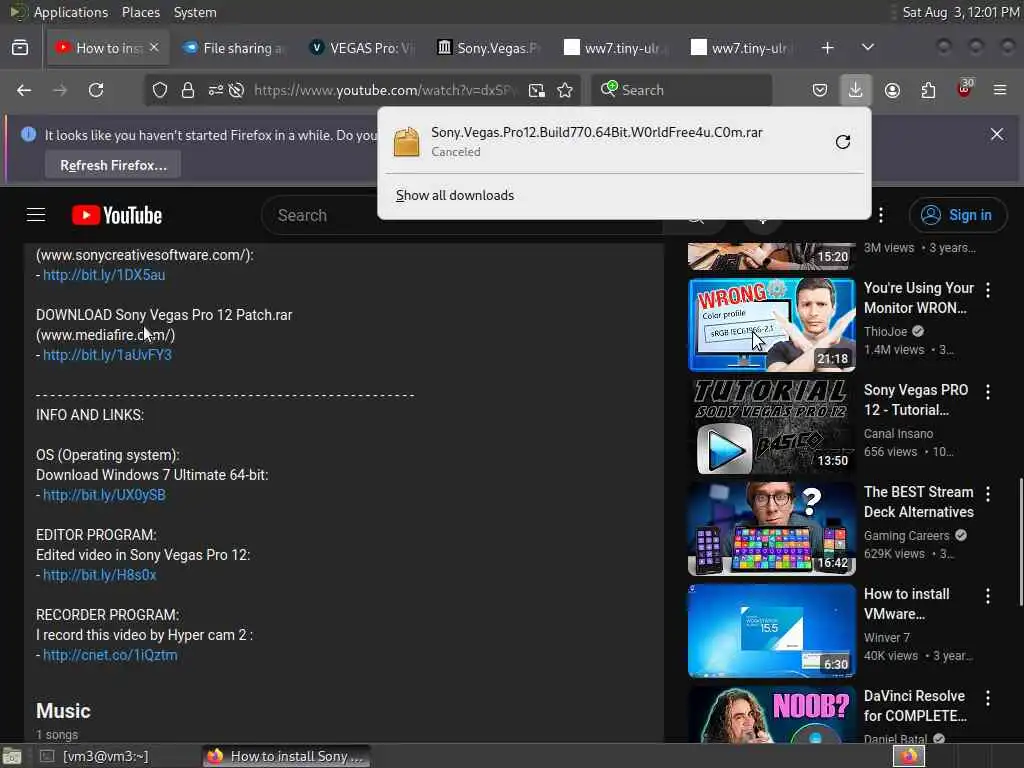
Task: Open the System menu in top panel
Action: [x=195, y=12]
